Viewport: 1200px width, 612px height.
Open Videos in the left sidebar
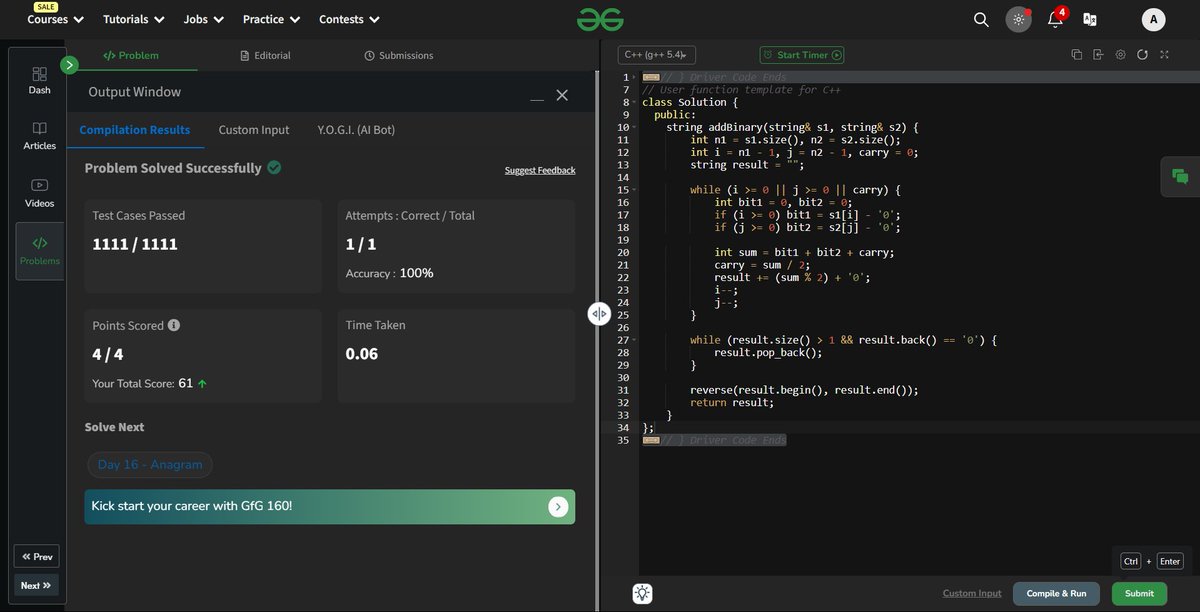[39, 193]
